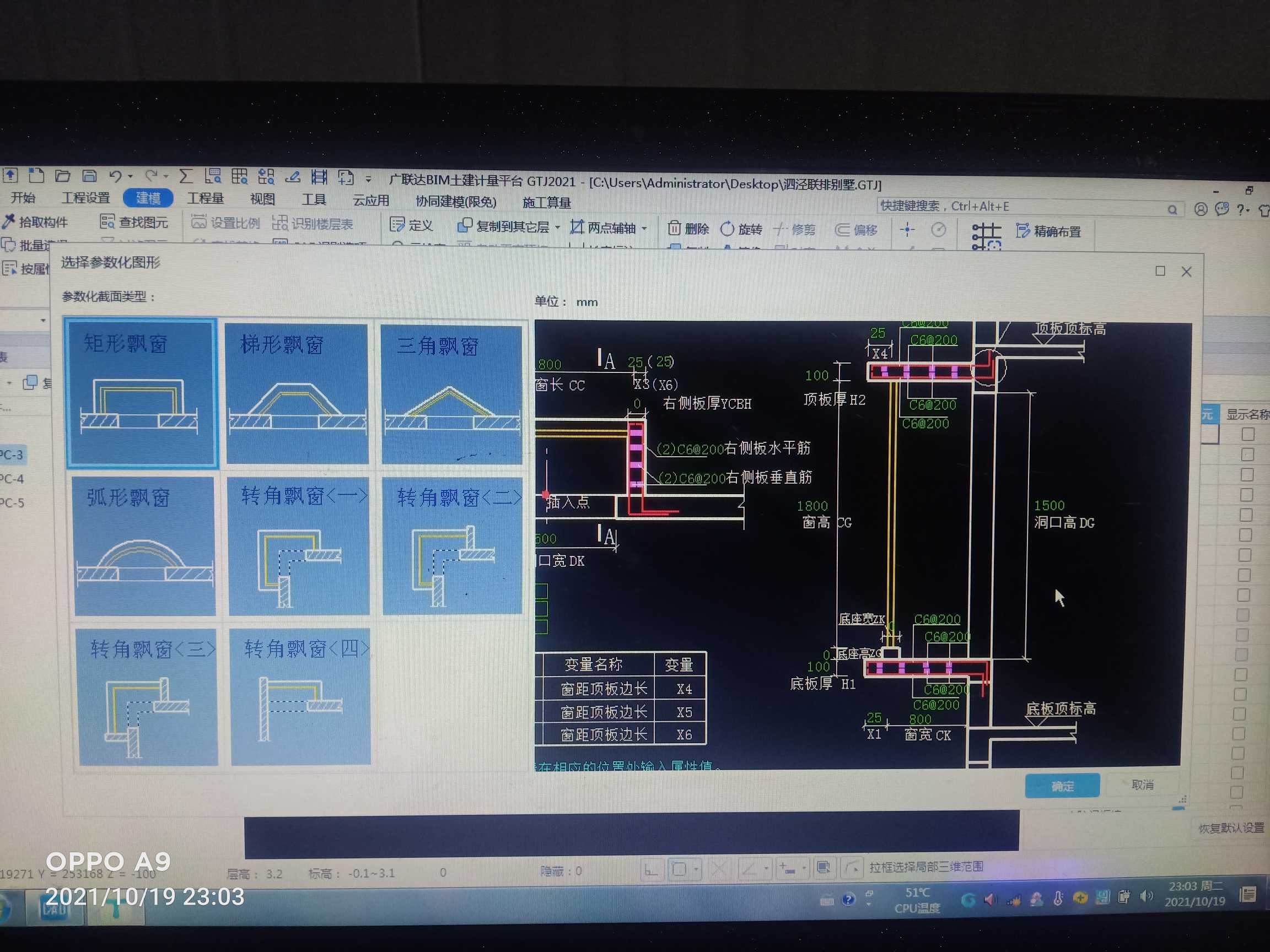1270x952 pixels.
Task: Click the pencil edit icon in quick toolbar
Action: coord(293,177)
